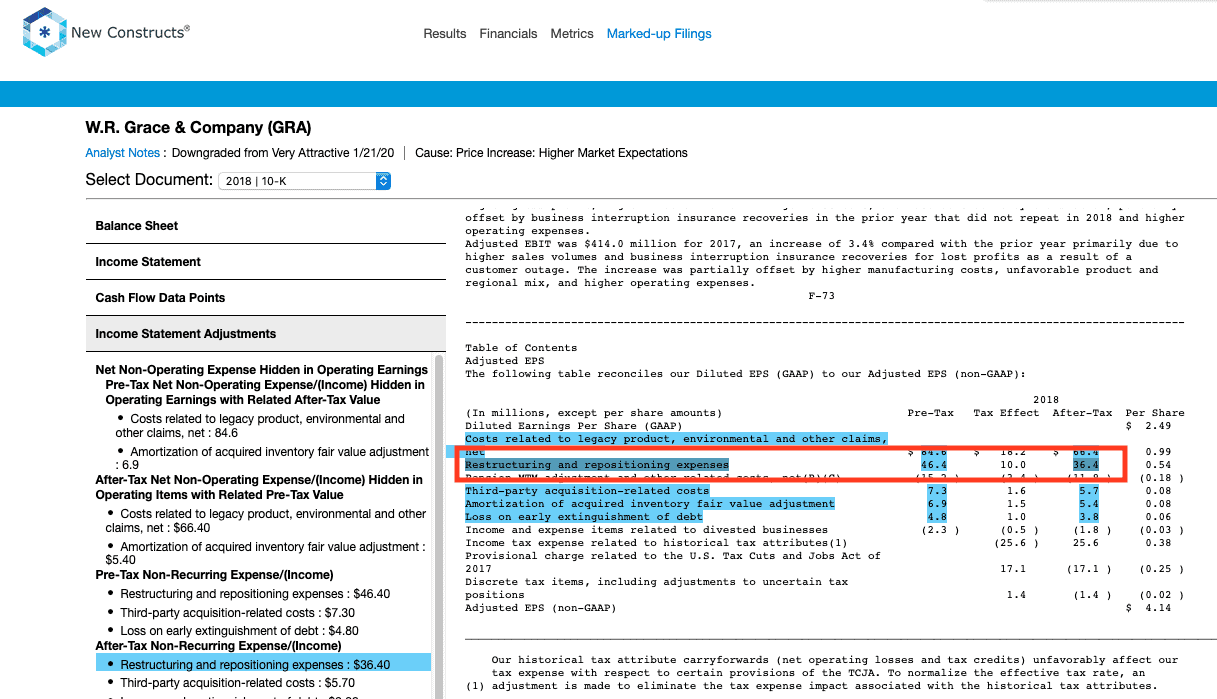
Task: Open the Results tab
Action: [445, 34]
